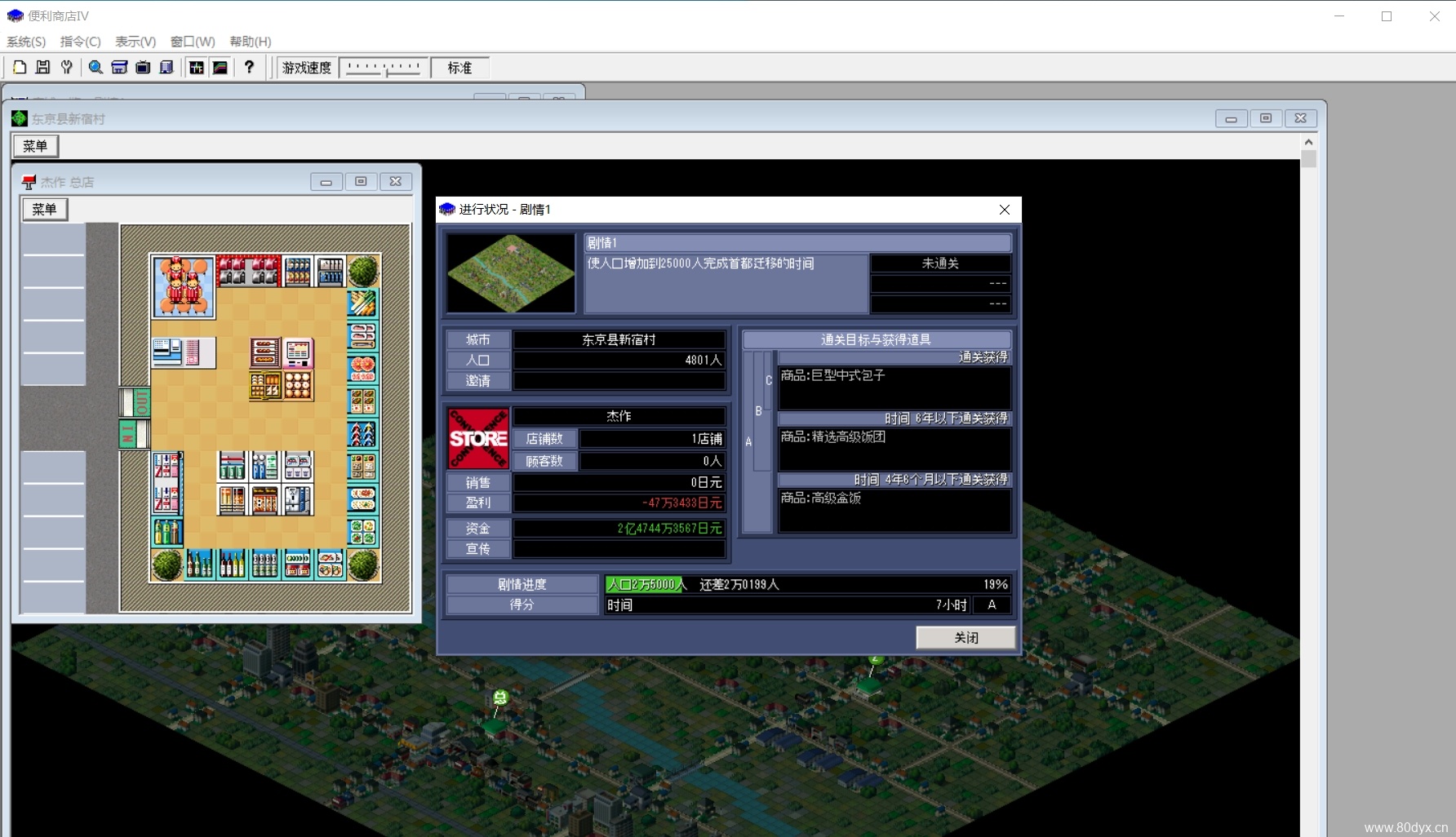This screenshot has width=1456, height=837.
Task: Switch to grade A tab
Action: [x=748, y=441]
